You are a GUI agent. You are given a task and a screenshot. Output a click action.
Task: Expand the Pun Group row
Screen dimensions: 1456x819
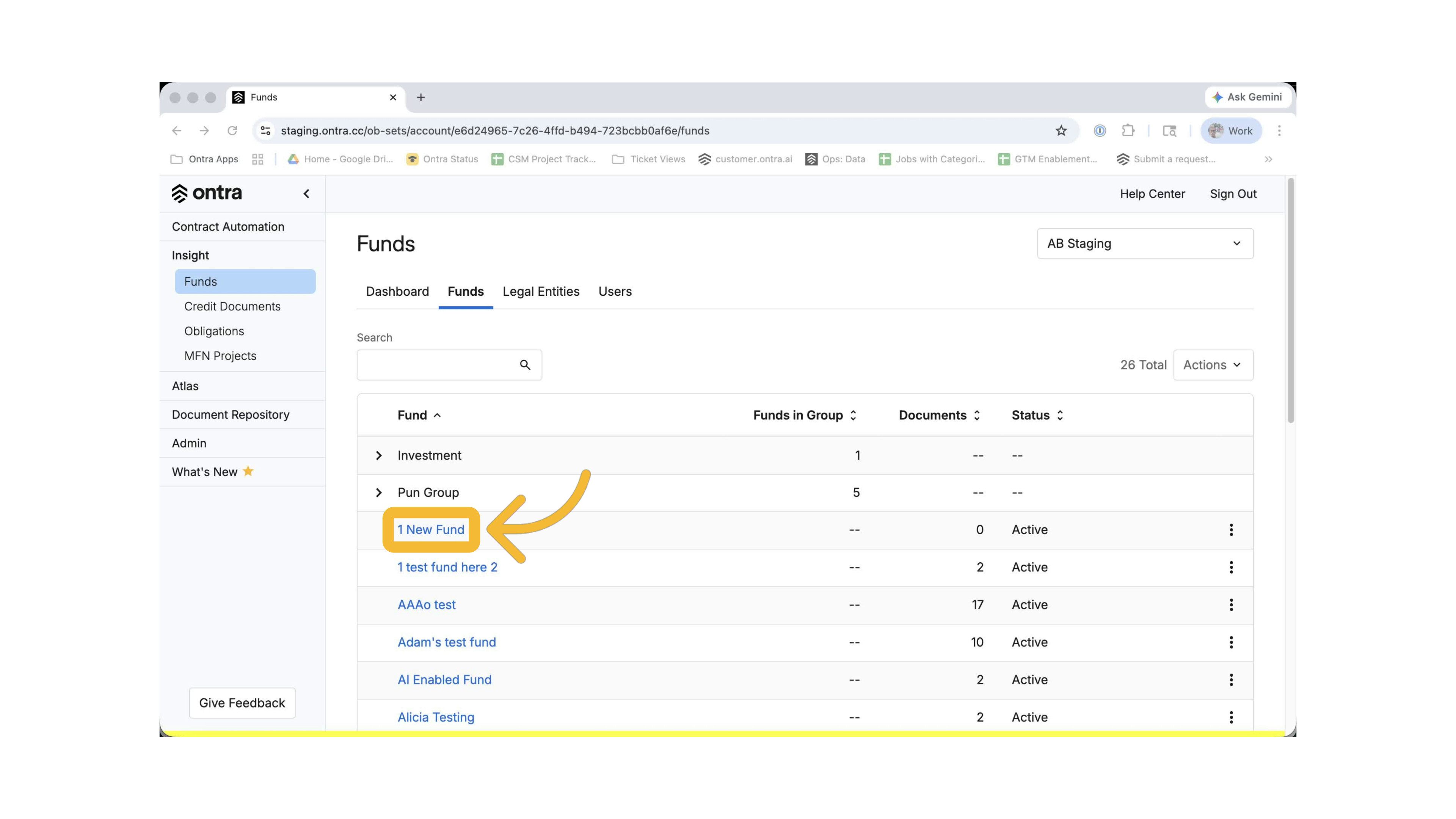tap(379, 493)
